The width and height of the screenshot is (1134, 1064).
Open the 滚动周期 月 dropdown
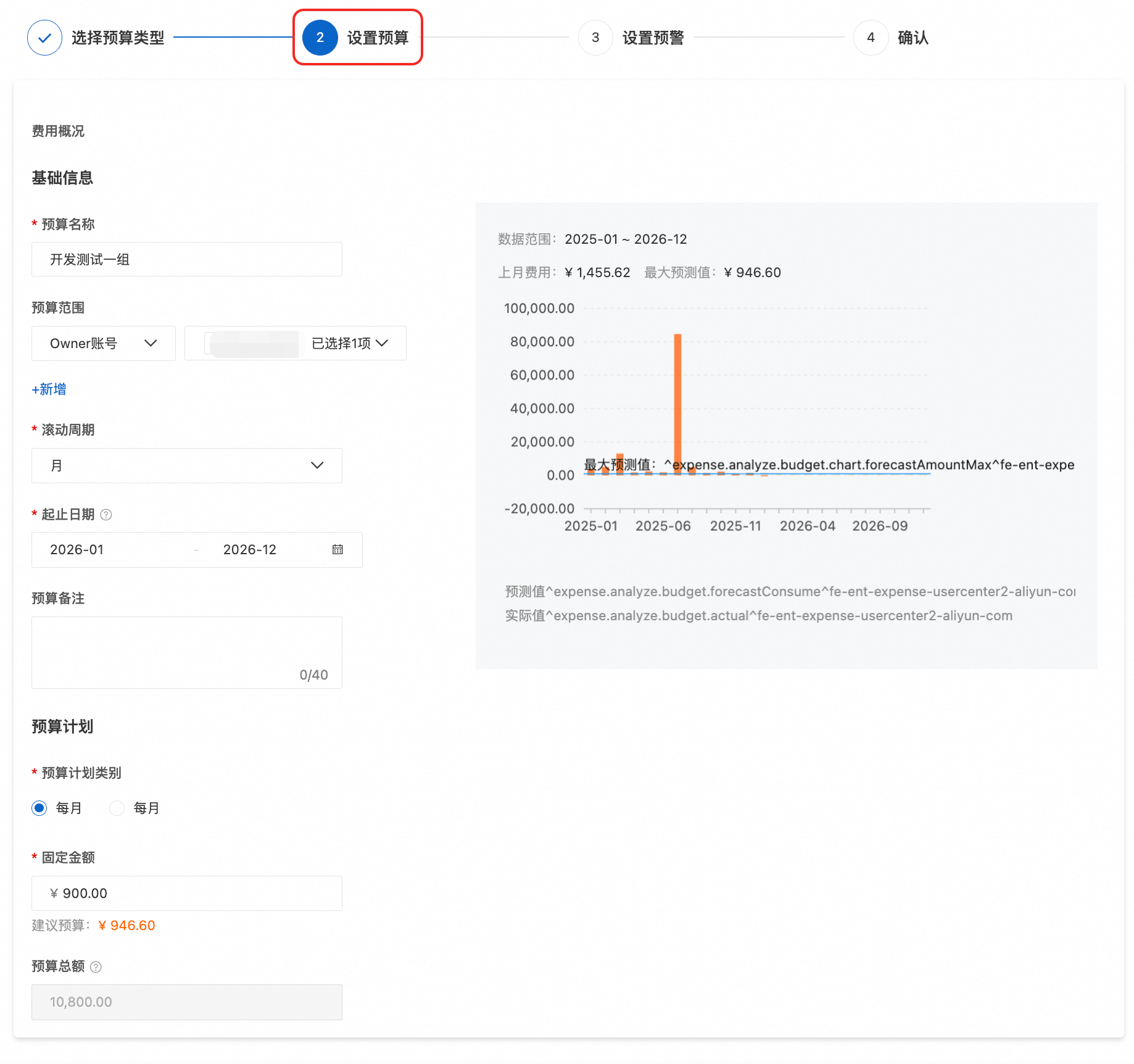point(187,465)
